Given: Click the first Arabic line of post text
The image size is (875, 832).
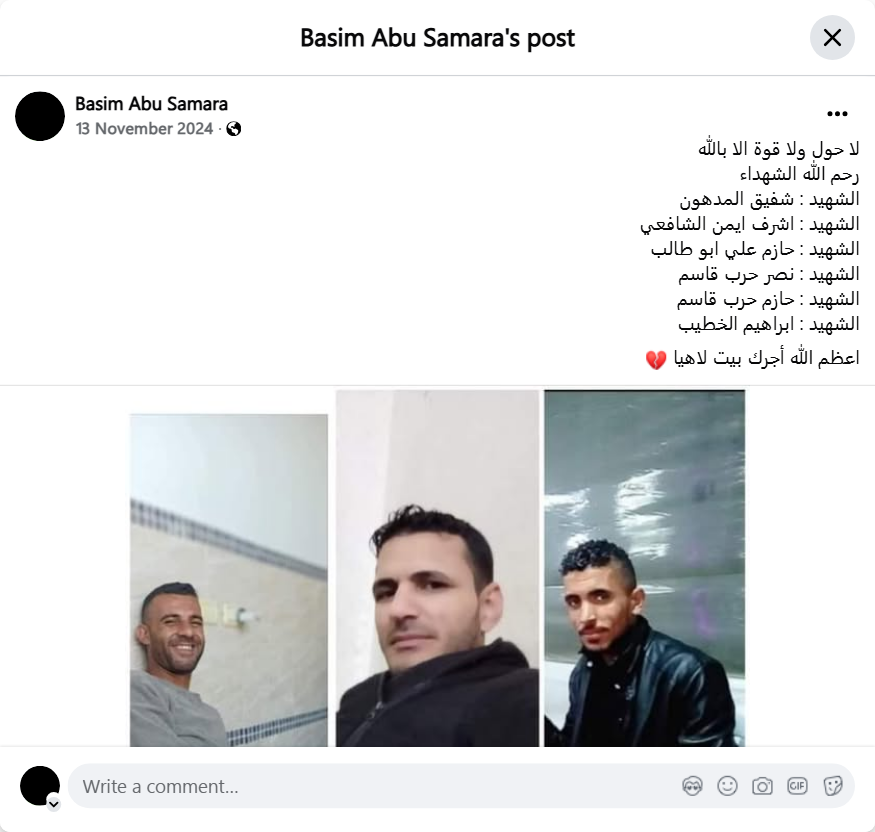Looking at the screenshot, I should (x=778, y=149).
